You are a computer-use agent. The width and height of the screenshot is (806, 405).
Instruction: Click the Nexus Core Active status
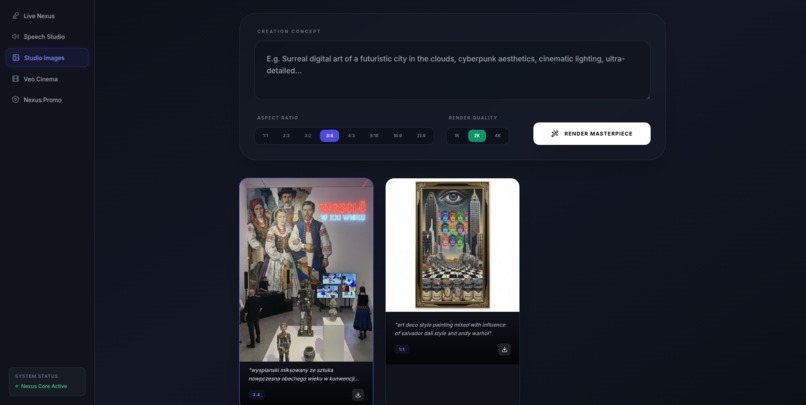point(44,386)
